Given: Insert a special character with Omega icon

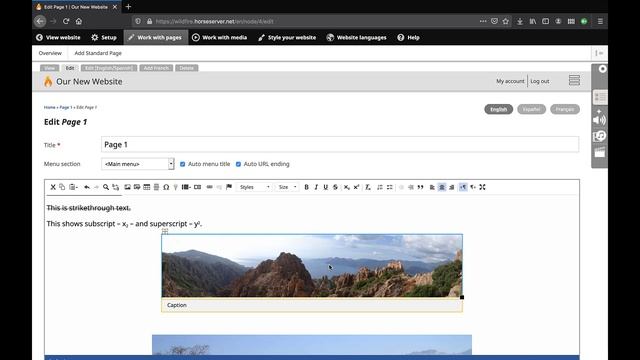Looking at the screenshot, I should click(x=166, y=187).
